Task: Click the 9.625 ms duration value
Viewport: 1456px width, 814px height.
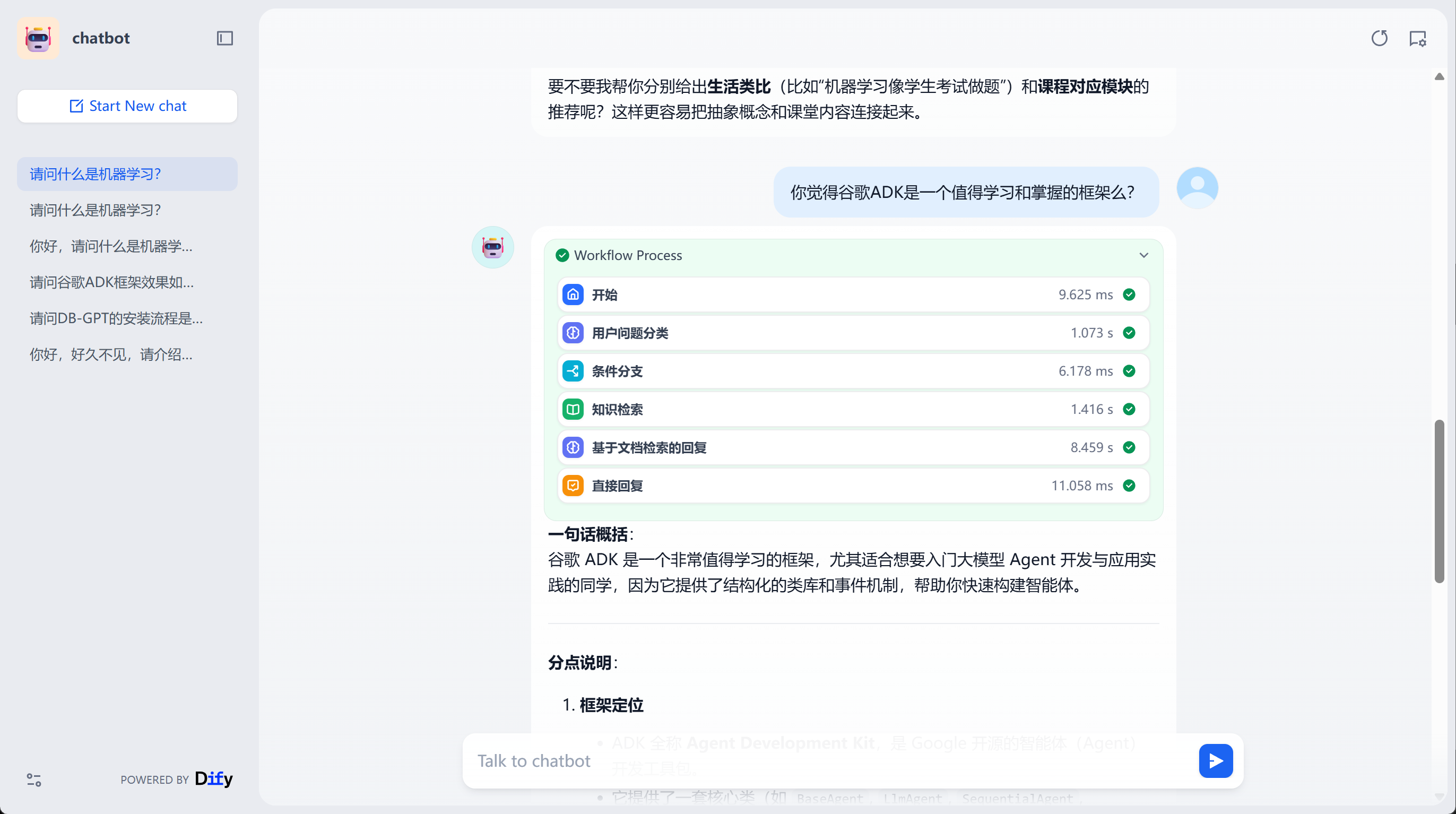Action: [x=1086, y=295]
